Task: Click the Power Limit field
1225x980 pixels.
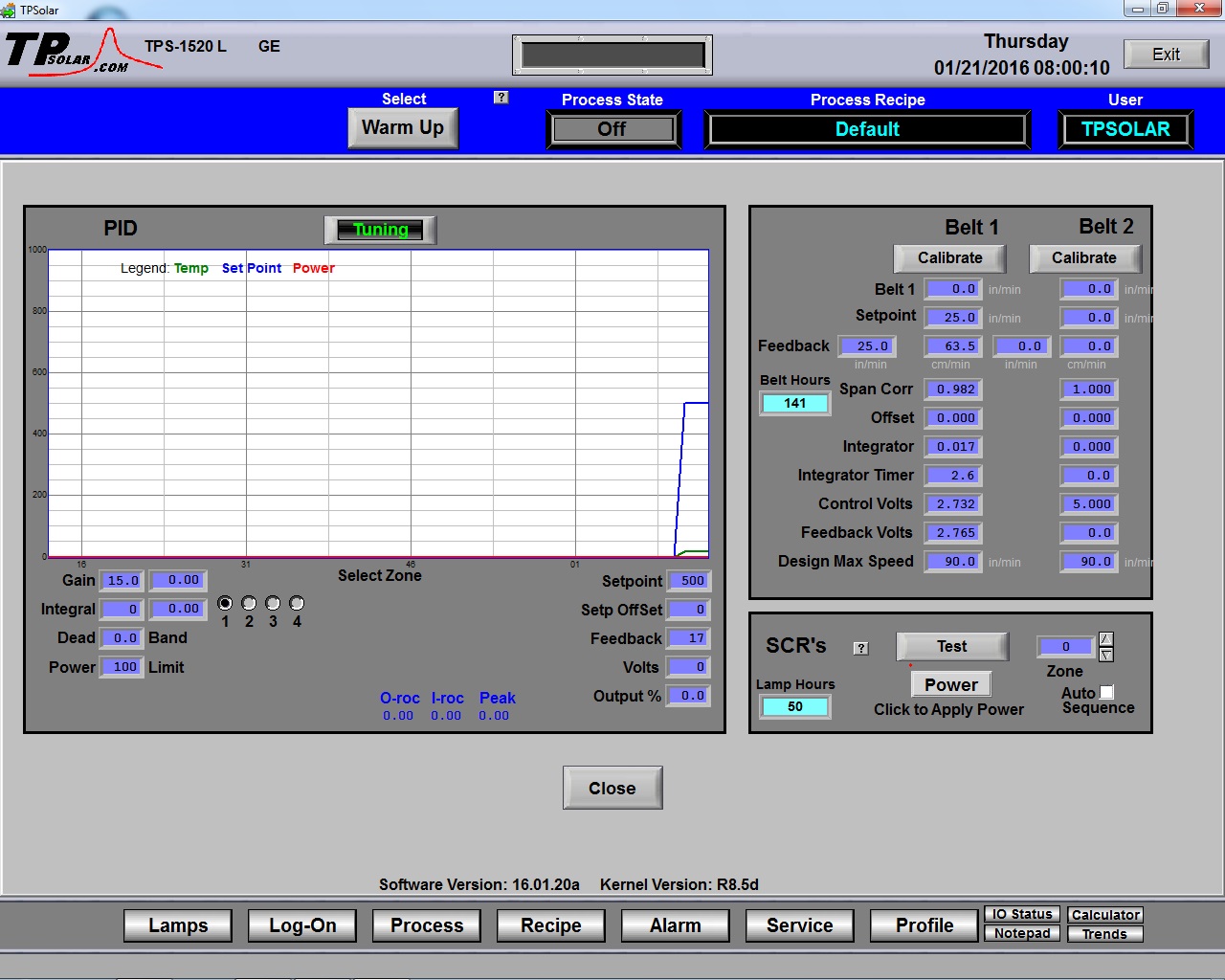Action: (122, 666)
